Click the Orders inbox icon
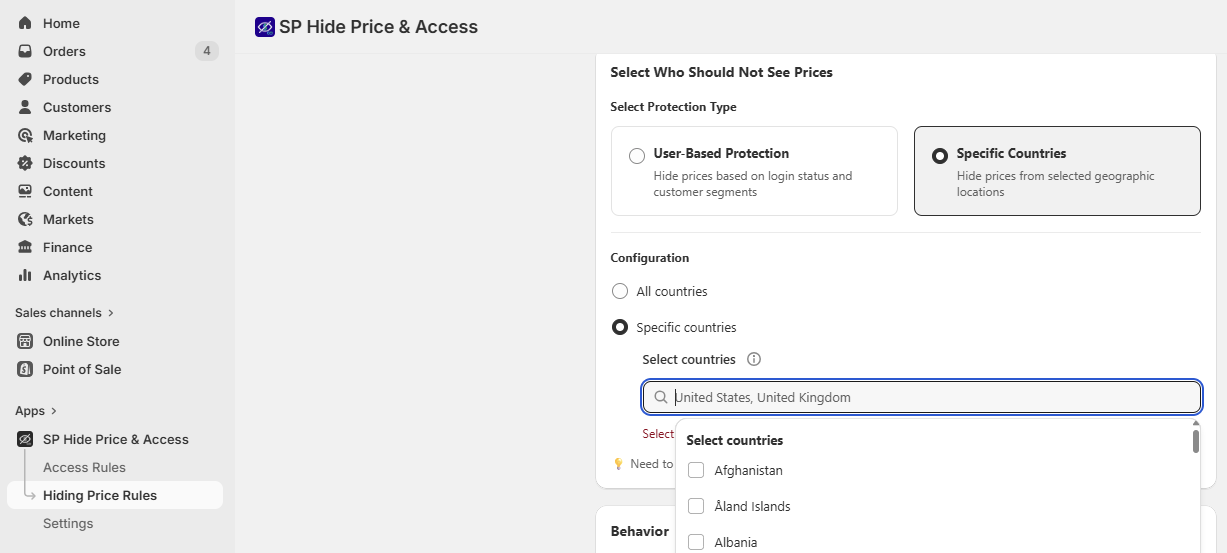Viewport: 1227px width, 553px height. (x=25, y=51)
